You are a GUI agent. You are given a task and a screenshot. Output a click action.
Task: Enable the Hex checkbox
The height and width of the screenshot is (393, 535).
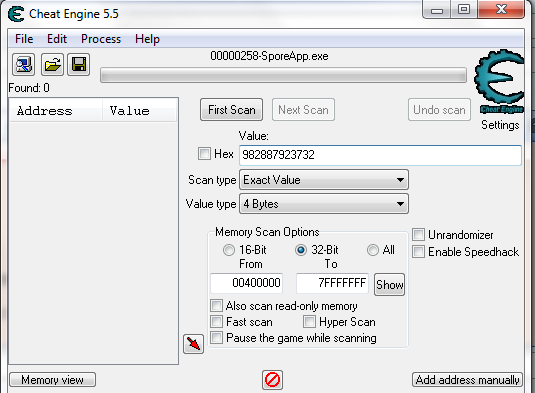pyautogui.click(x=204, y=154)
